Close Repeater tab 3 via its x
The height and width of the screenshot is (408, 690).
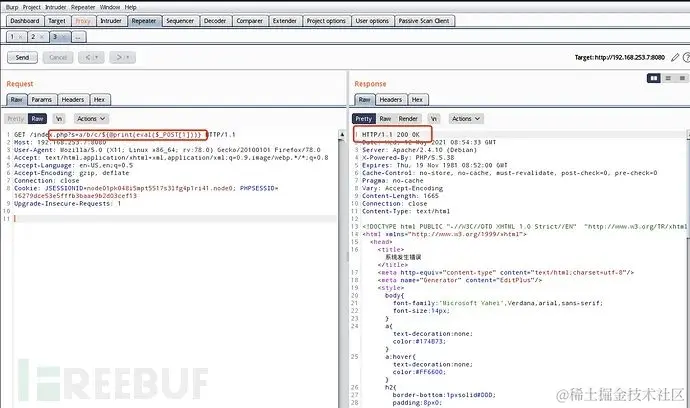click(x=64, y=37)
